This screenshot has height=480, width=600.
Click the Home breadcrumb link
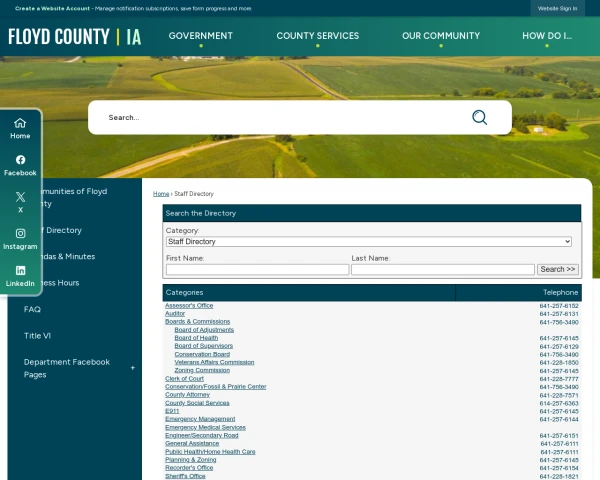160,194
